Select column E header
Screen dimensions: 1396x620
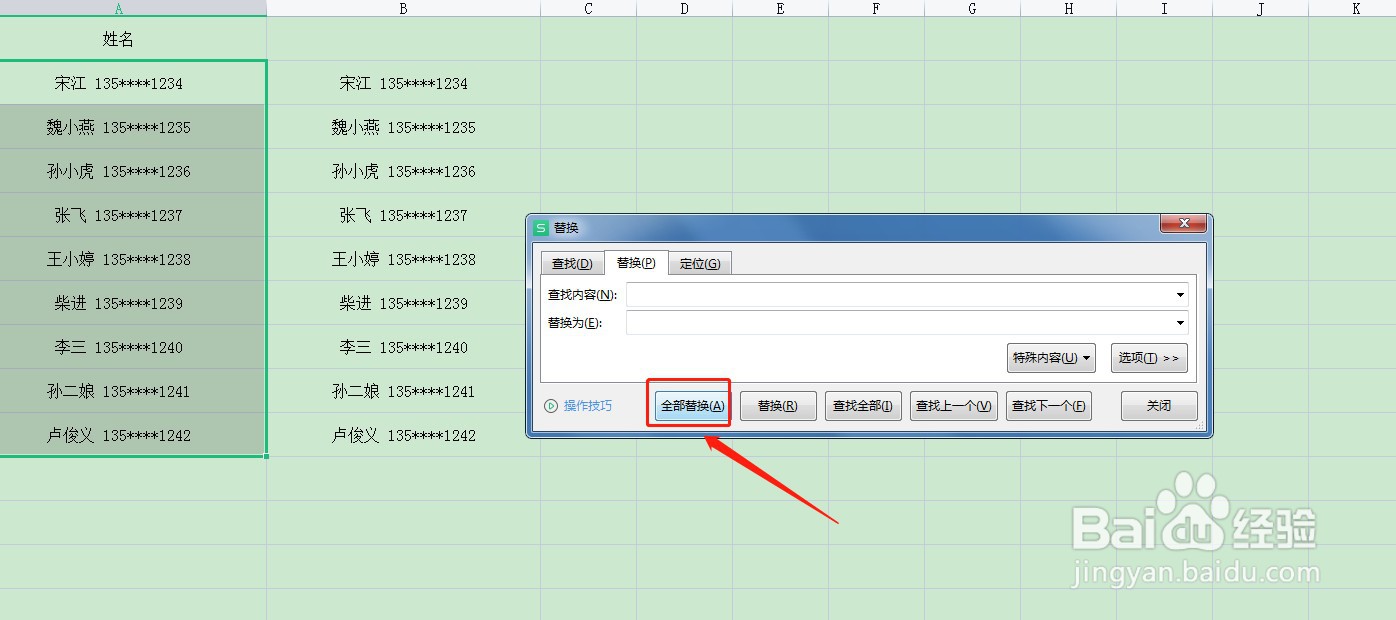pyautogui.click(x=780, y=8)
